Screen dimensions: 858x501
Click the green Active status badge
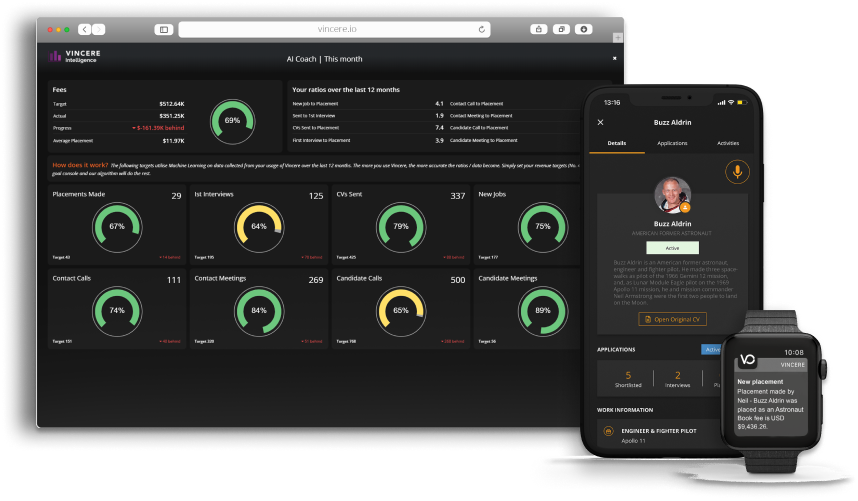pyautogui.click(x=671, y=246)
